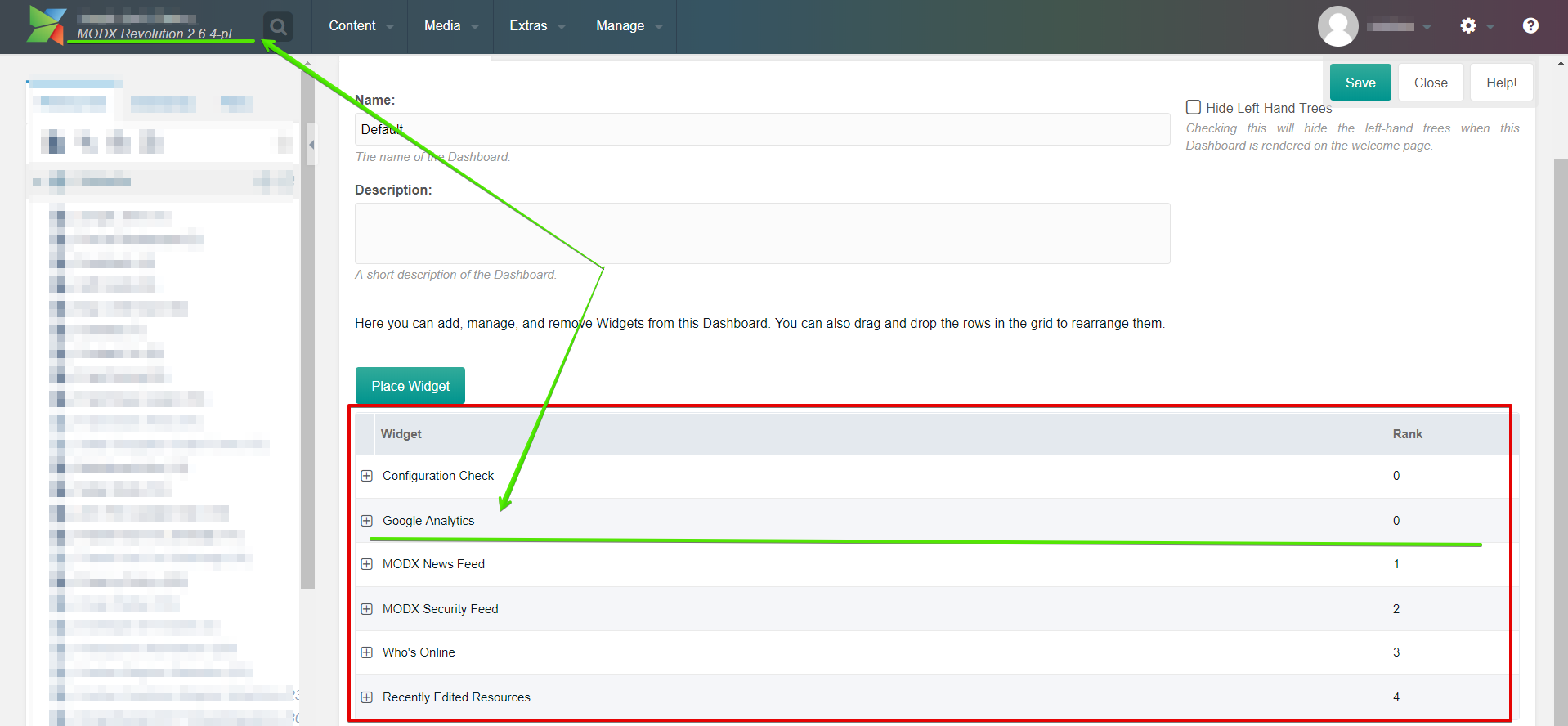
Task: Expand the MODX Security Feed row
Action: pos(366,609)
